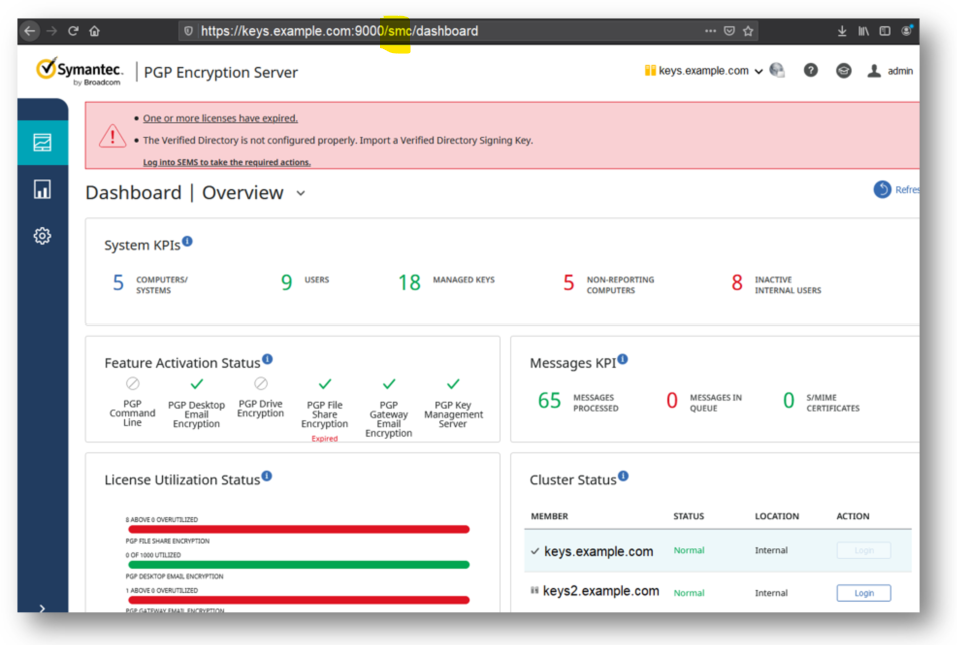The width and height of the screenshot is (957, 645).
Task: Open info icon next to Messages KPI
Action: point(623,359)
